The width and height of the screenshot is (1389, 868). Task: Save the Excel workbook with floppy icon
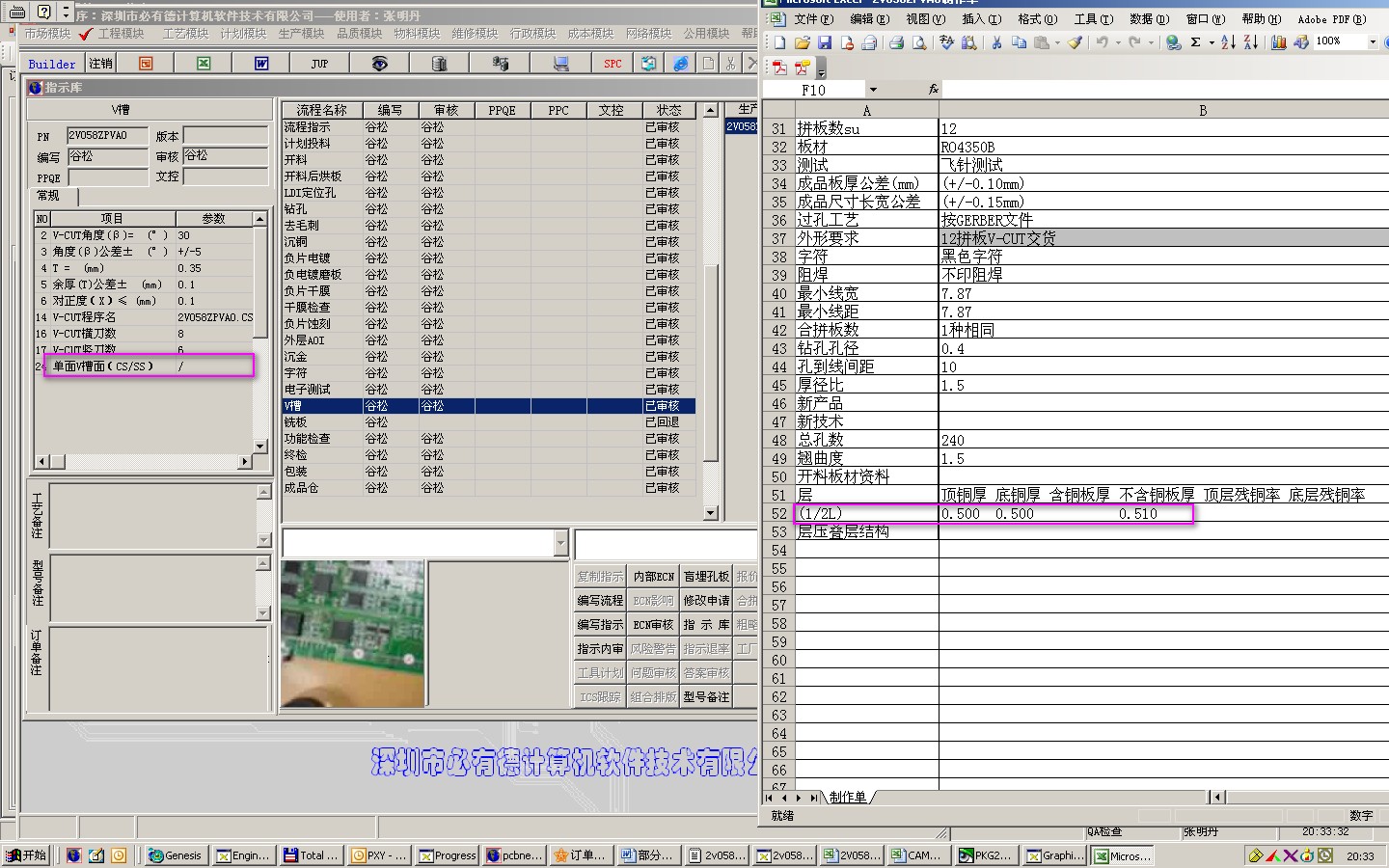pyautogui.click(x=825, y=42)
